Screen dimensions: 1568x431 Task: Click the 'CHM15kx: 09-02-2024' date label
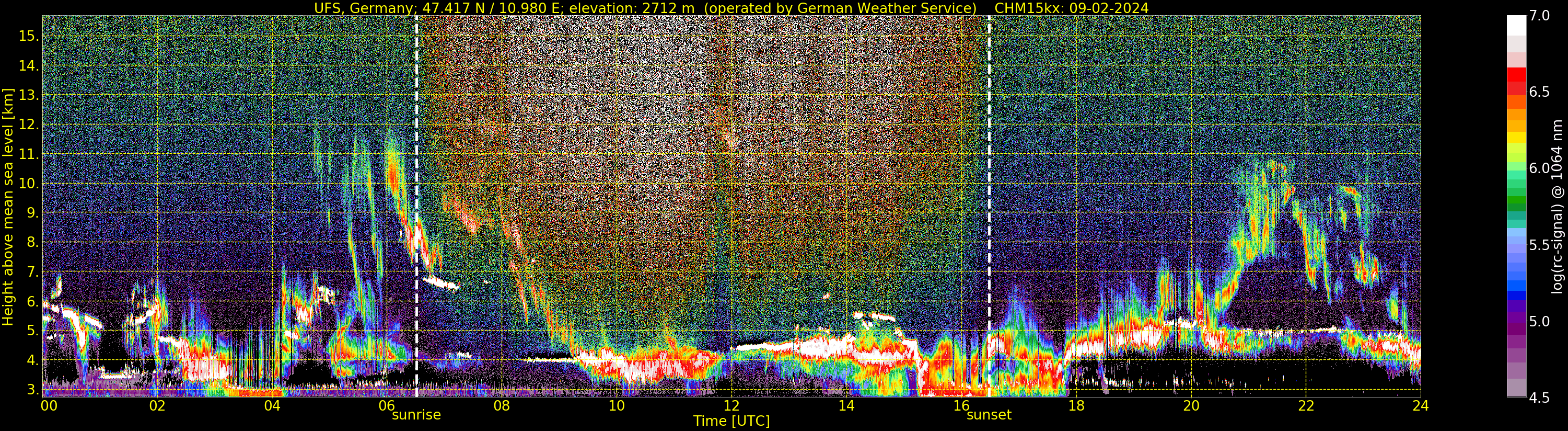coord(1071,8)
